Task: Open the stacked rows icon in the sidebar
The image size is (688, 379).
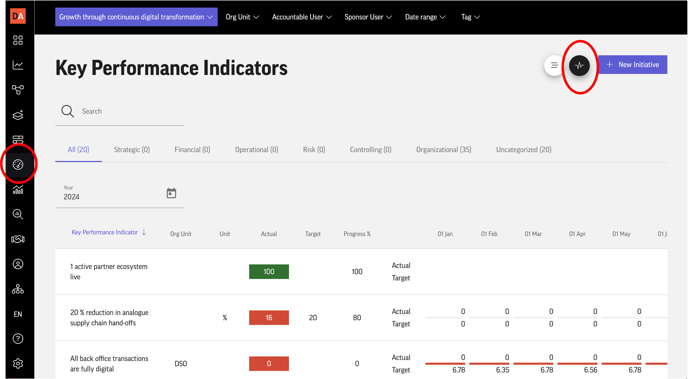Action: click(x=18, y=139)
